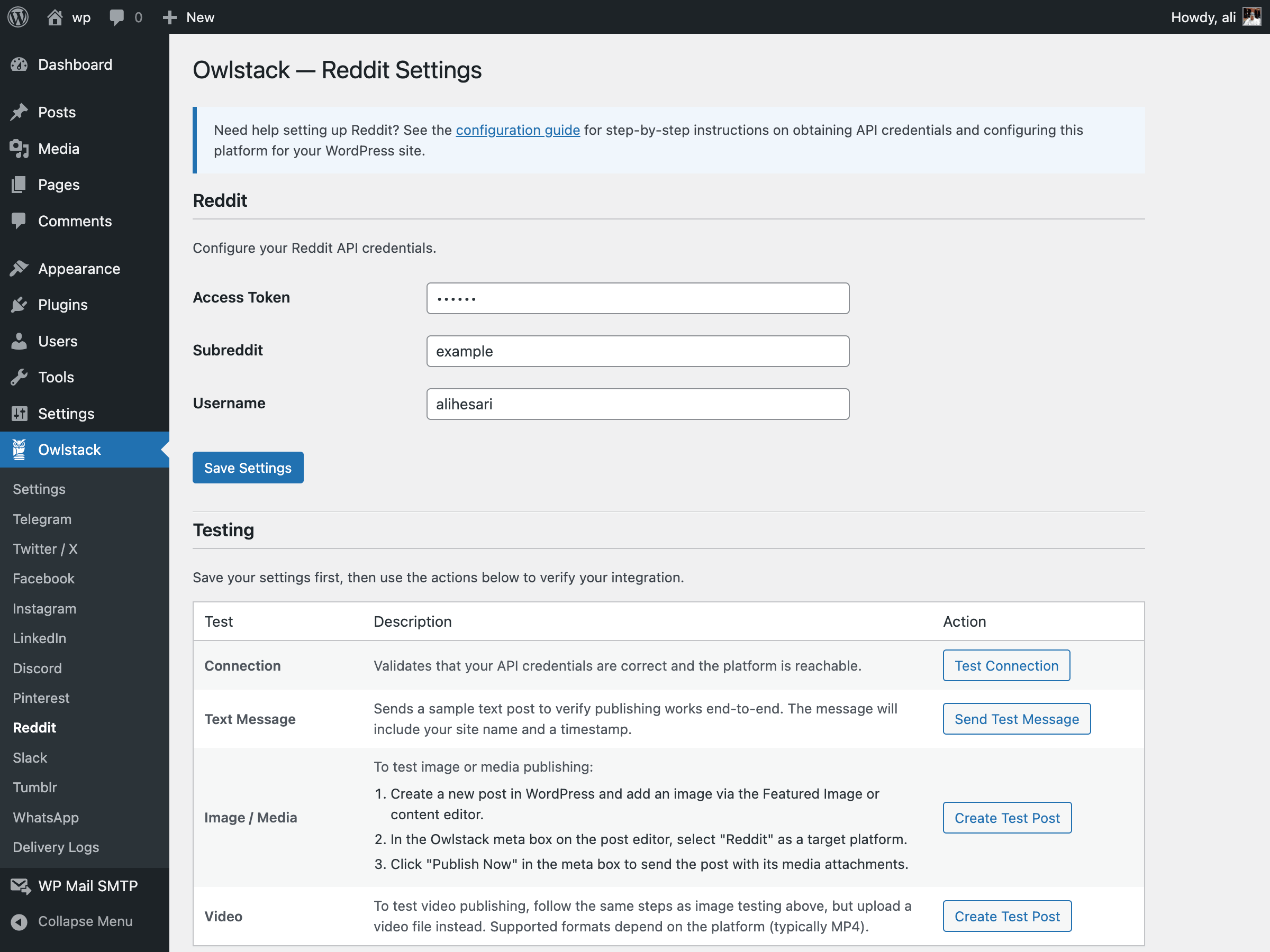This screenshot has width=1270, height=952.
Task: Click the user avatar next to Howdy, ali
Action: [1251, 16]
